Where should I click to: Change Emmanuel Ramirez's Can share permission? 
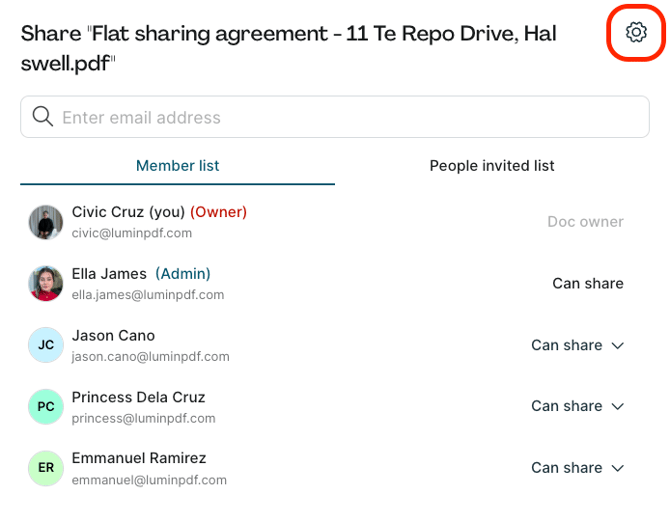577,467
